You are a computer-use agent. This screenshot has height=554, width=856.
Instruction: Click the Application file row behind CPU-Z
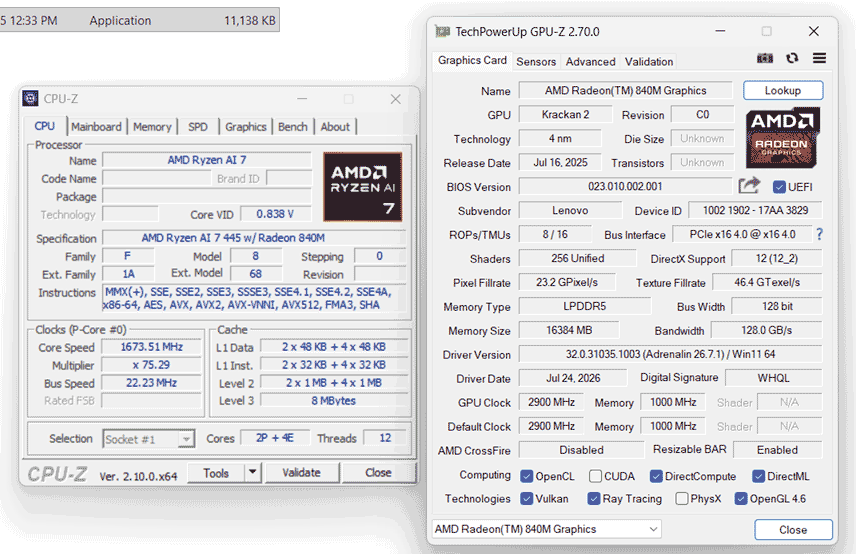[139, 20]
